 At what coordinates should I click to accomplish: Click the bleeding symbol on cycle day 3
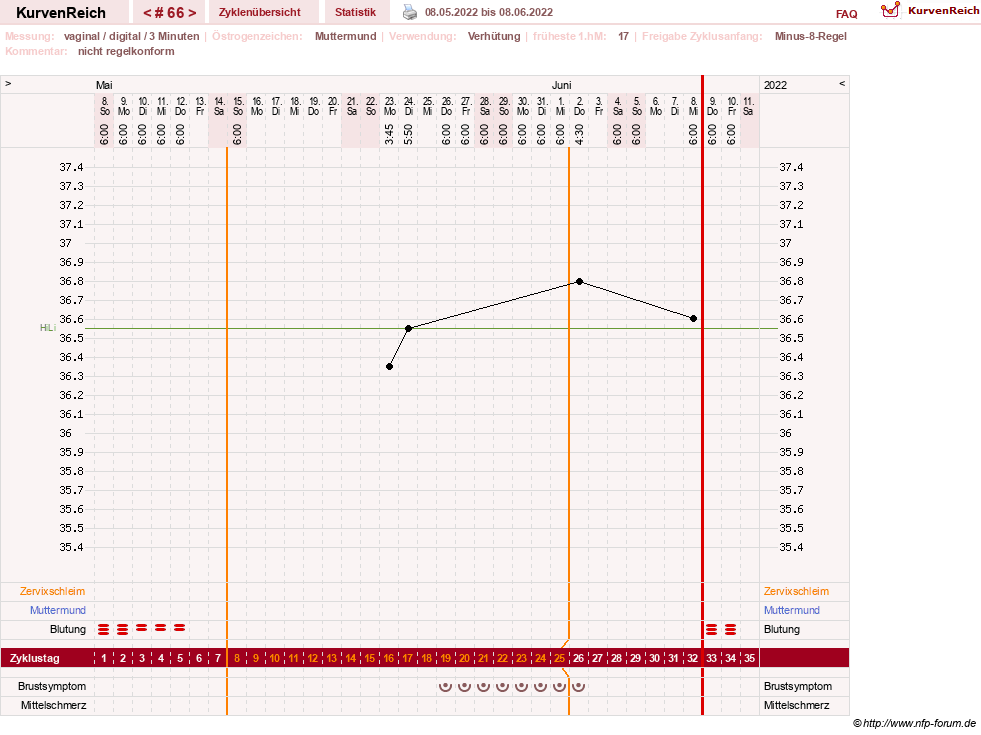[x=142, y=627]
